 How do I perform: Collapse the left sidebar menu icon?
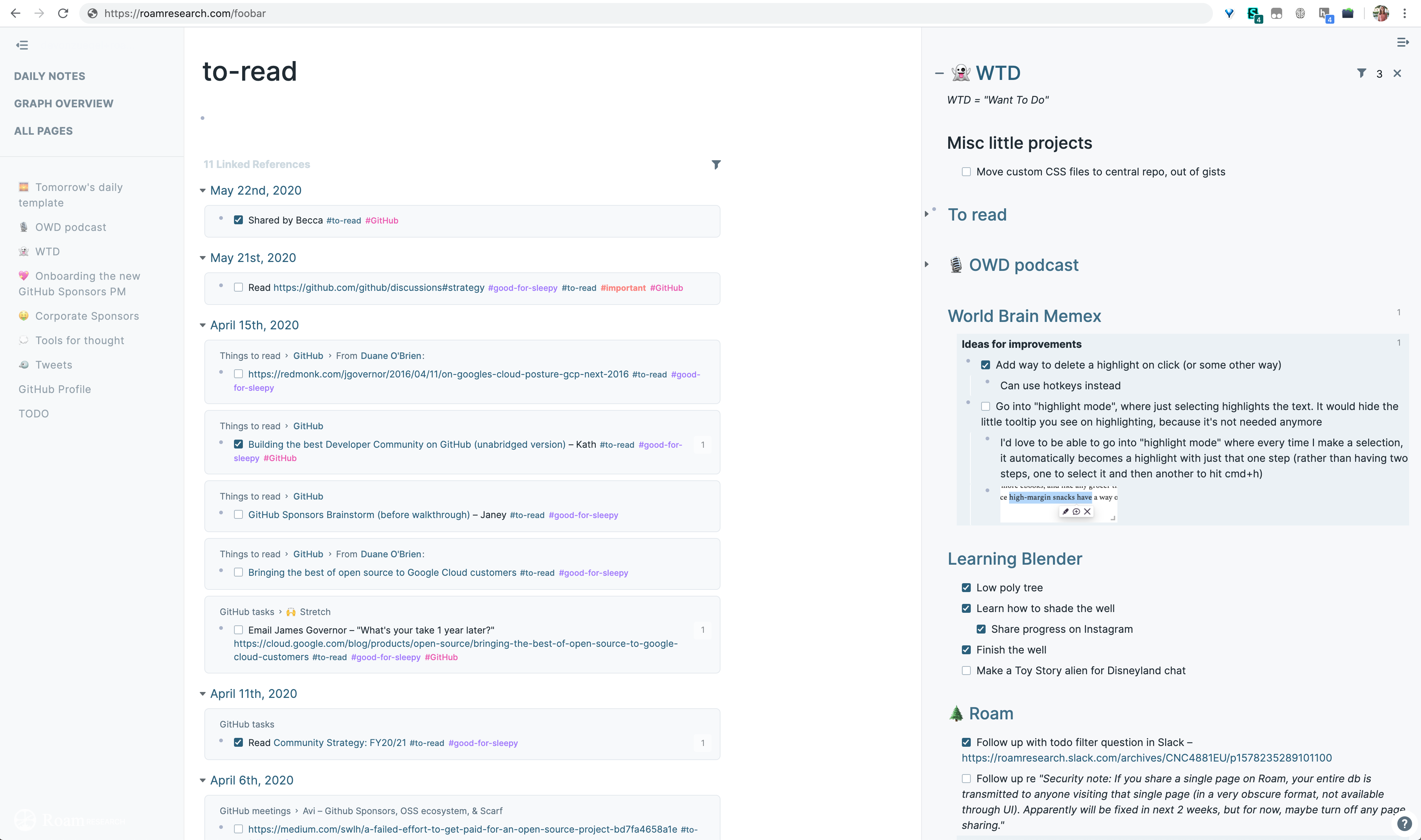pos(22,45)
